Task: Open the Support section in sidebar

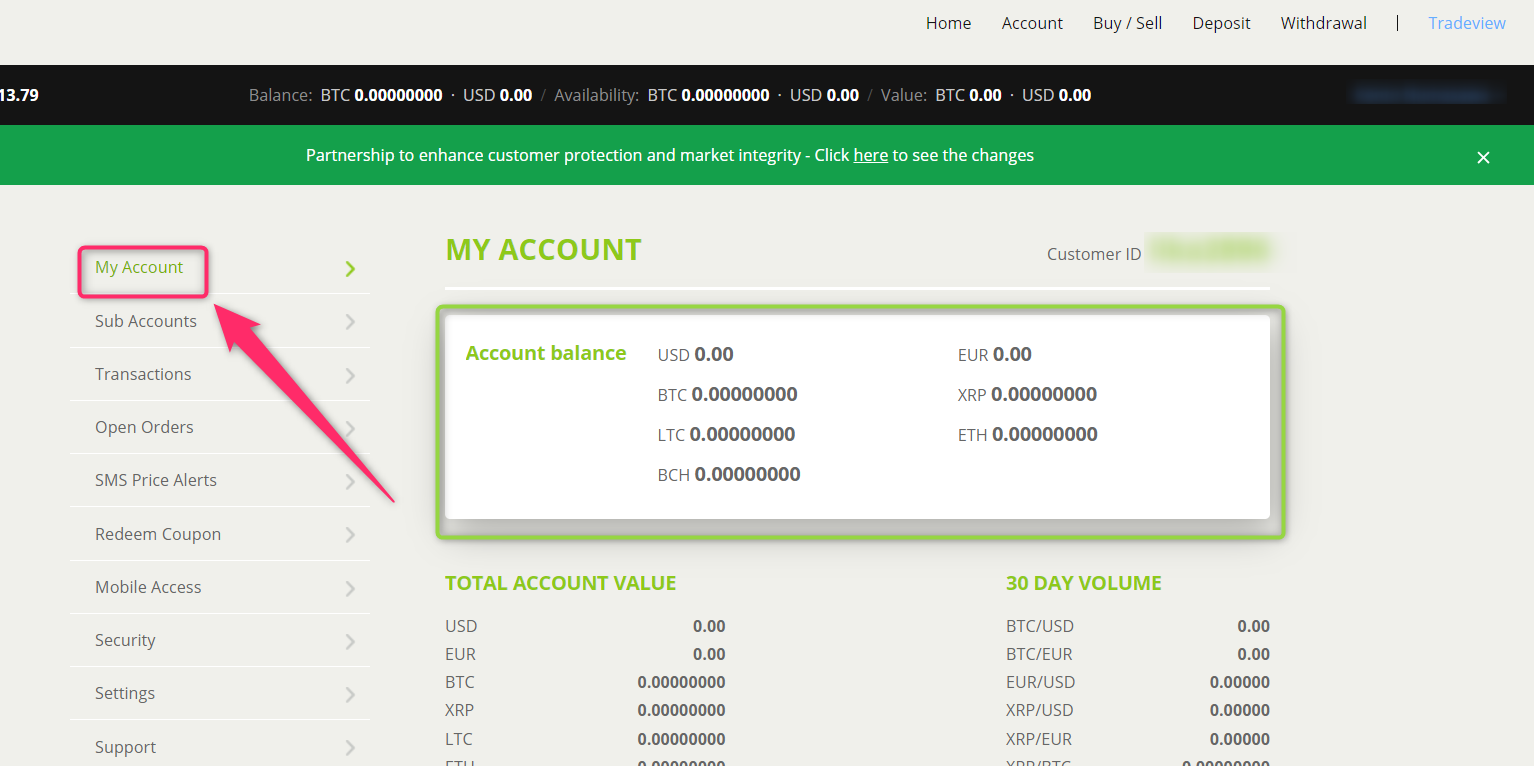Action: [125, 747]
